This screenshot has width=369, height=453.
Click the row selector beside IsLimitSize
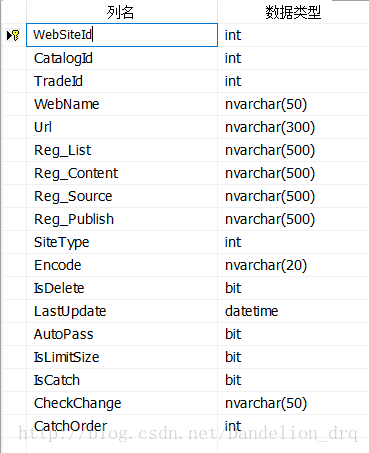(x=14, y=357)
